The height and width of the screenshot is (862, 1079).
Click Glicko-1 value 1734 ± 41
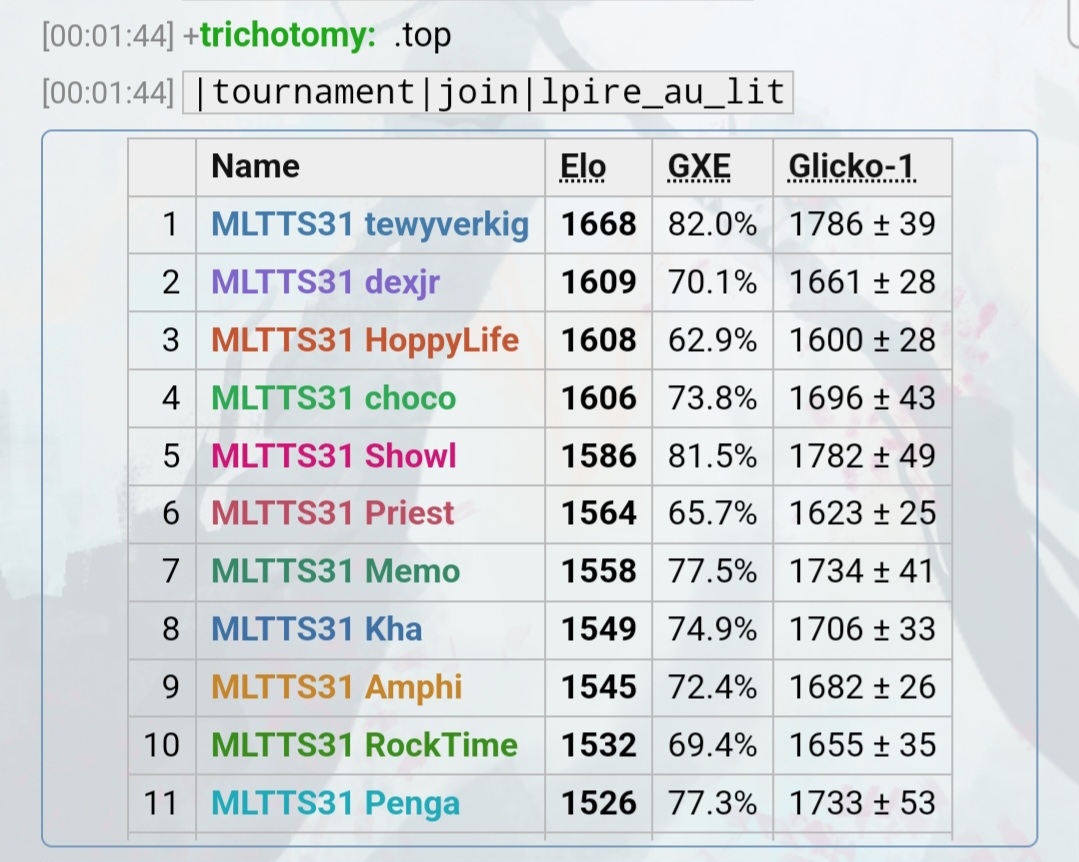[862, 571]
